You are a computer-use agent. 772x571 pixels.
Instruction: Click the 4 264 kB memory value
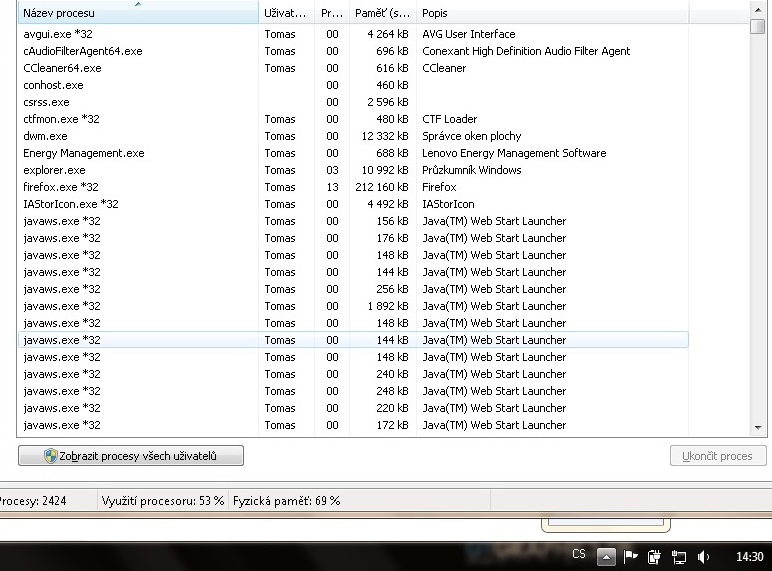coord(388,34)
